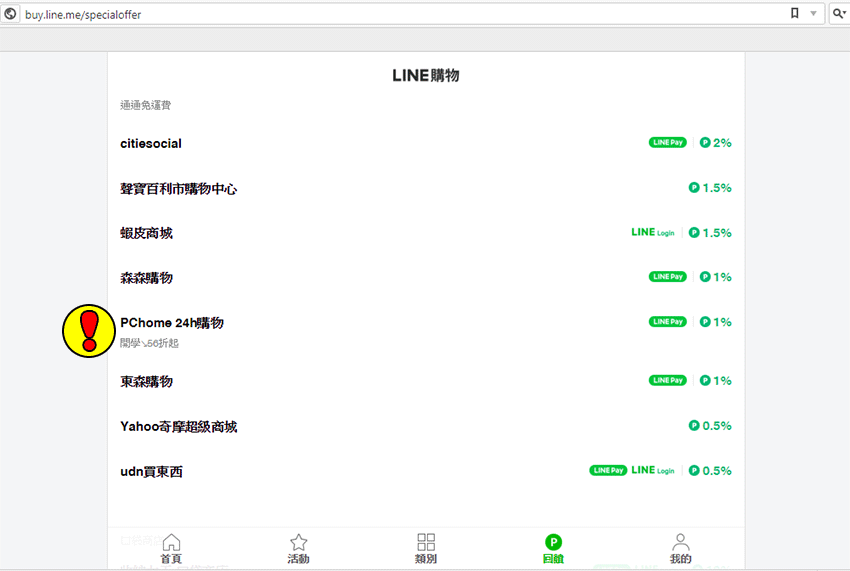Open PChome 24h購物 store
Viewport: 850px width, 571px height.
[x=426, y=331]
